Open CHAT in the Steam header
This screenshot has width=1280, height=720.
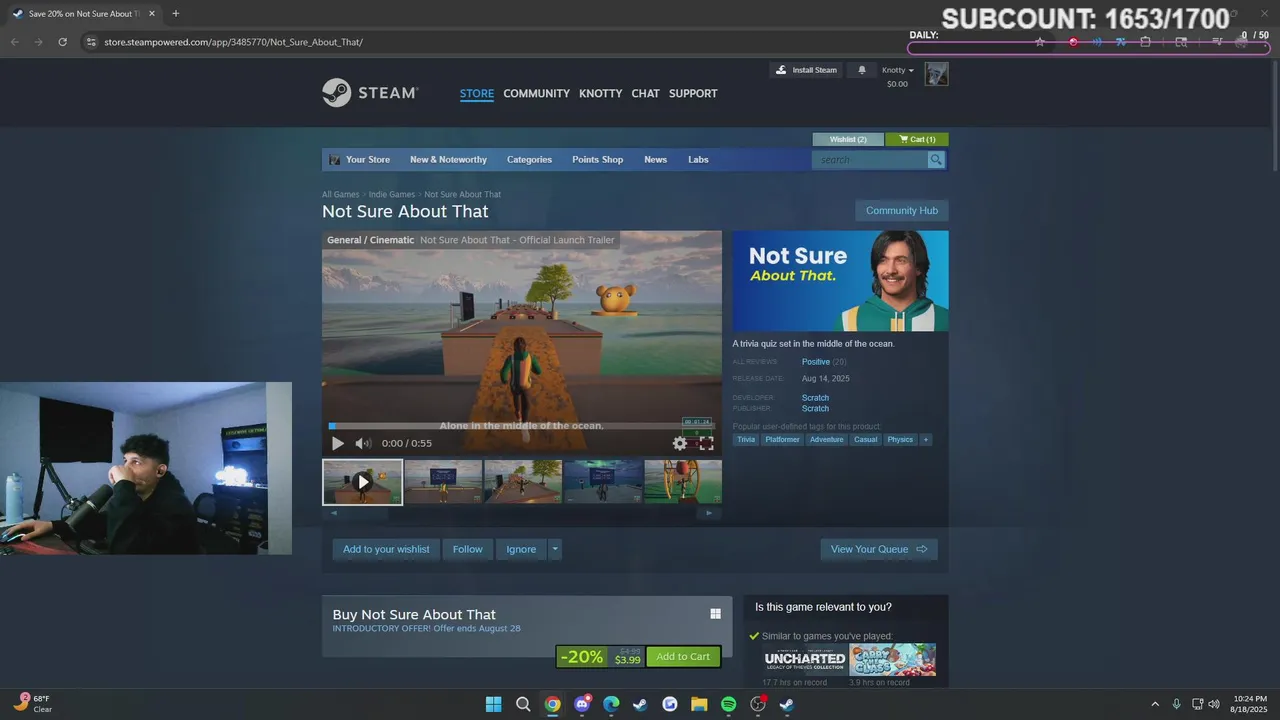[x=645, y=94]
